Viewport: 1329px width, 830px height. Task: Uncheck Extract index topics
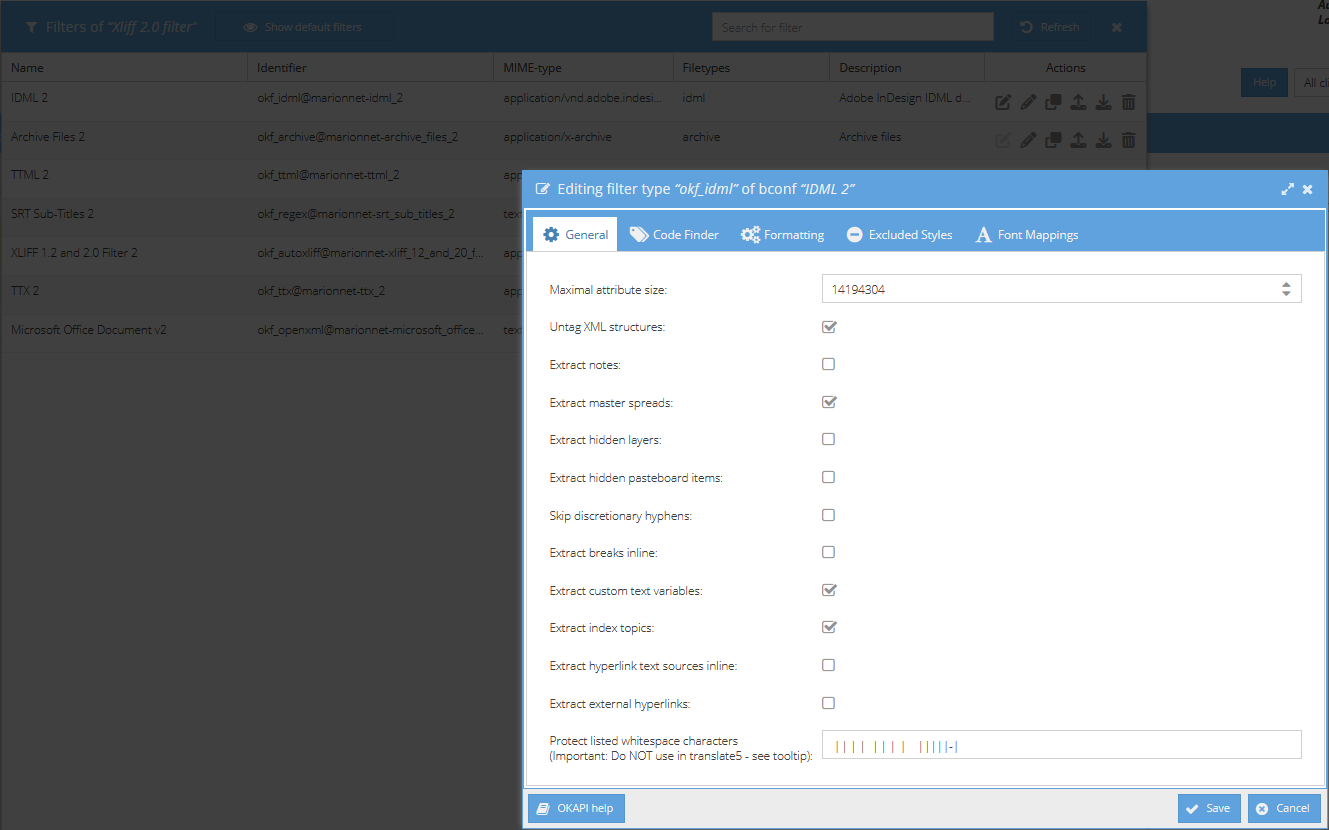[829, 628]
